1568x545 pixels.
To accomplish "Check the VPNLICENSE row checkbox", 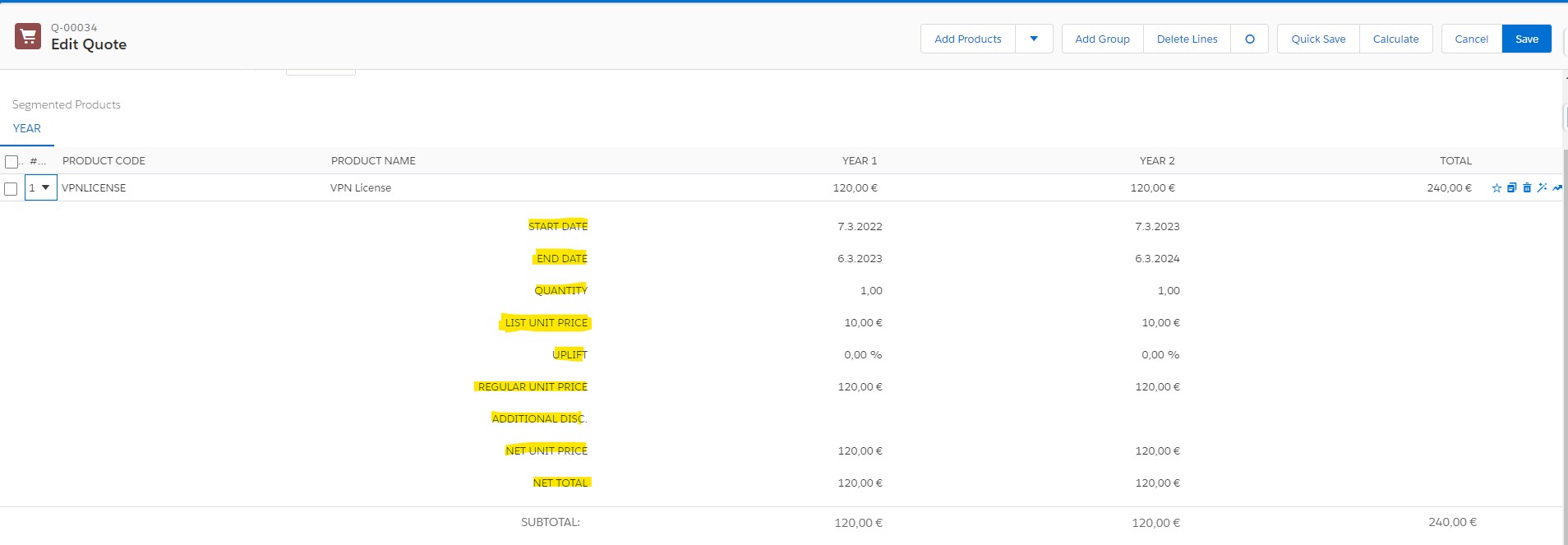I will 11,189.
